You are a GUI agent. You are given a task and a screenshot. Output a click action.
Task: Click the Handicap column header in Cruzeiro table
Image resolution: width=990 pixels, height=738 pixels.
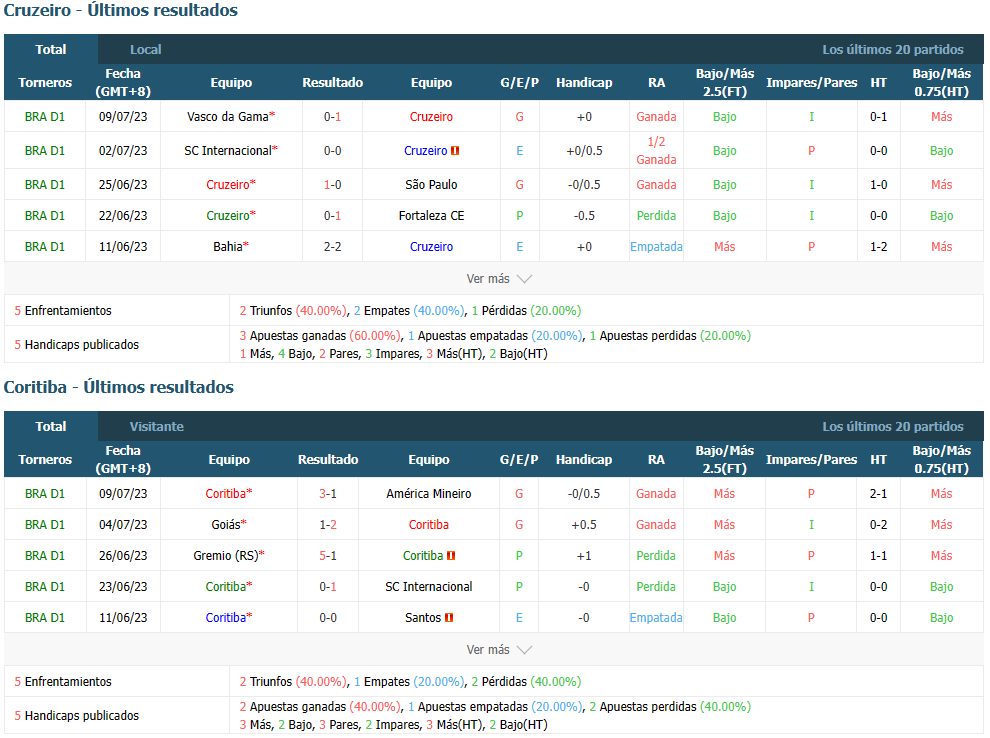[x=584, y=82]
